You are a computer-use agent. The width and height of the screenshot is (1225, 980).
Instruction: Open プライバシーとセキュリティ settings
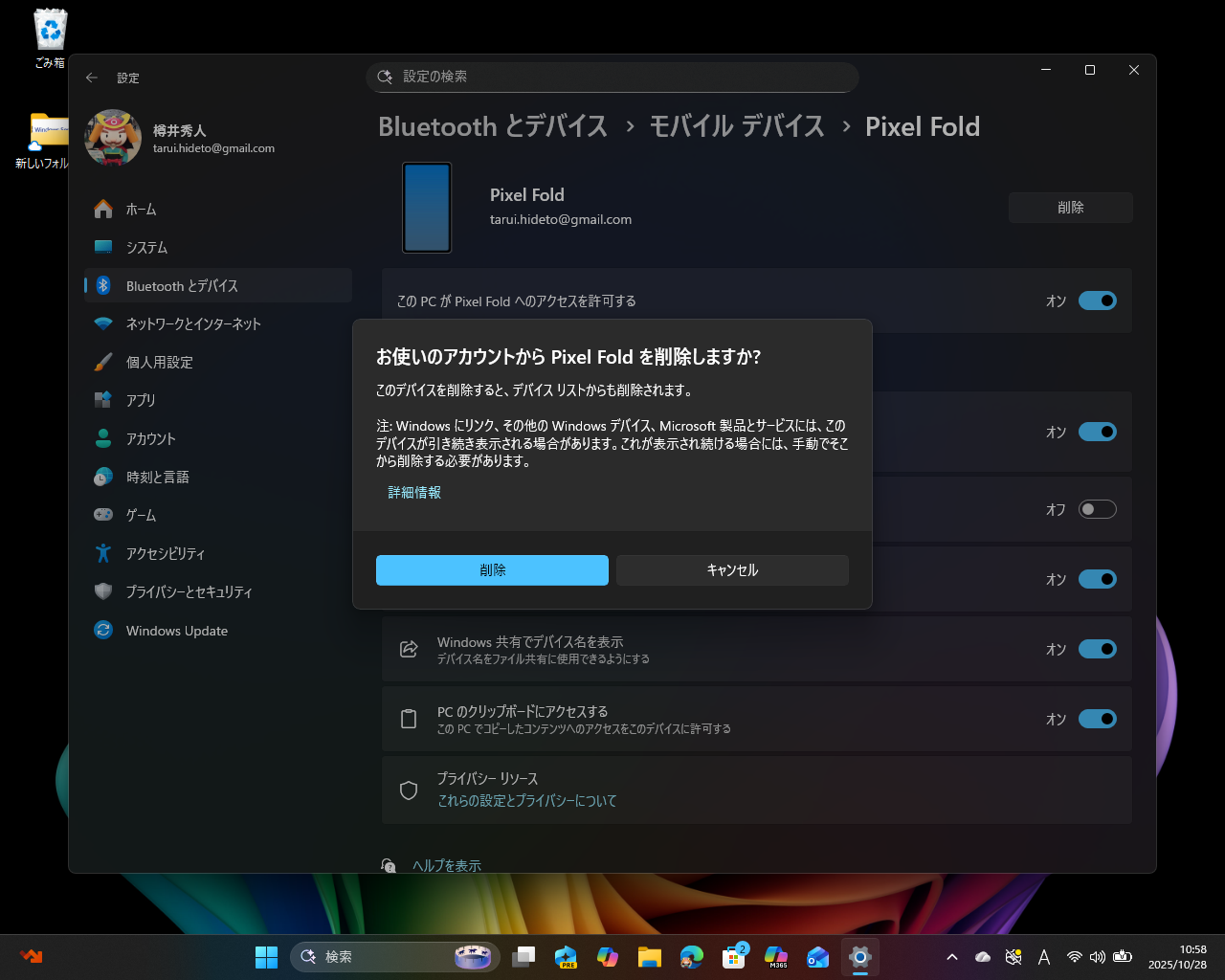218,591
